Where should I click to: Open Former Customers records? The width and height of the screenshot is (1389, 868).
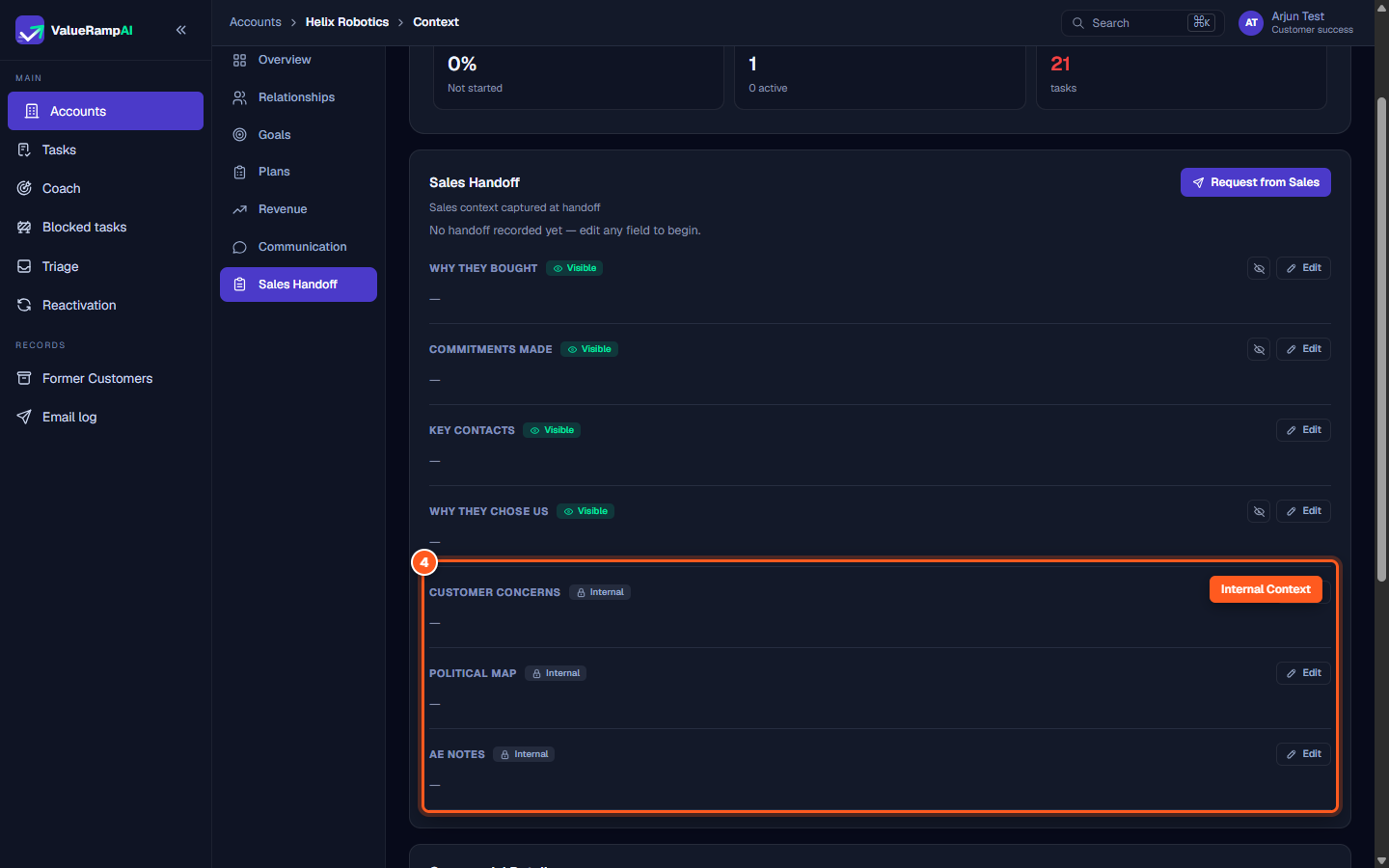105,378
